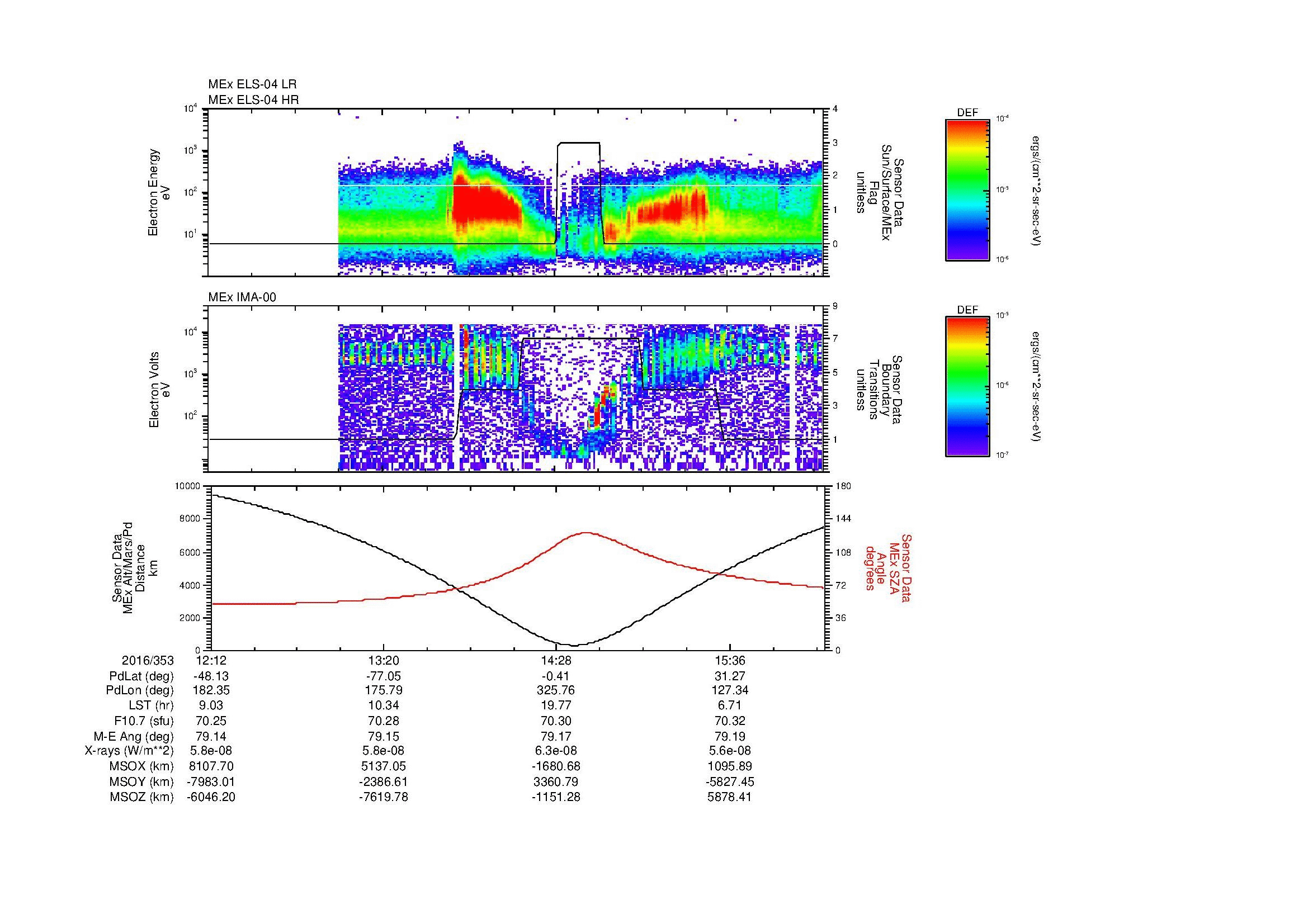
Task: Click altitude axis tick 10000
Action: [187, 486]
